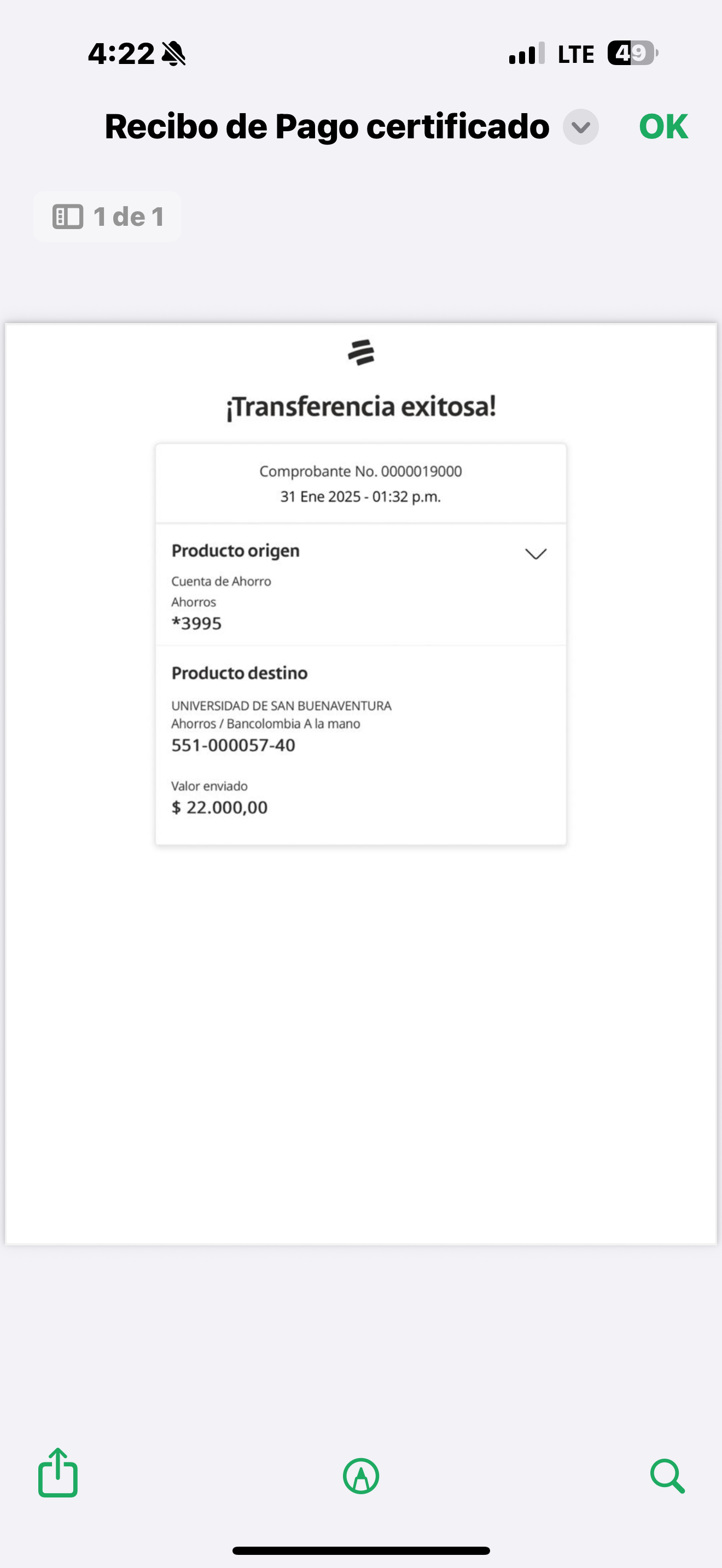Image resolution: width=722 pixels, height=1568 pixels.
Task: Toggle the '1 de 1' page thumbnails view
Action: coord(107,217)
